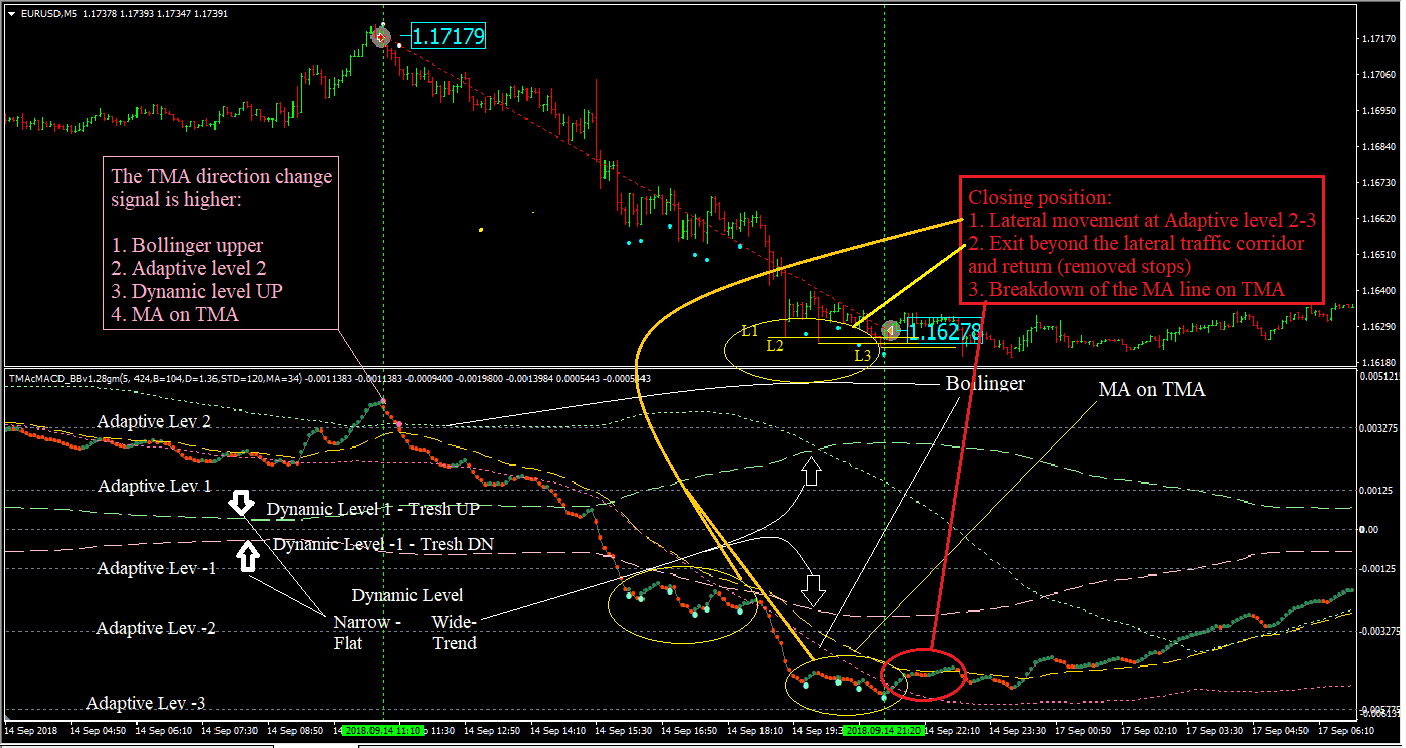Click the cyan 1.17179 price label

pos(448,38)
